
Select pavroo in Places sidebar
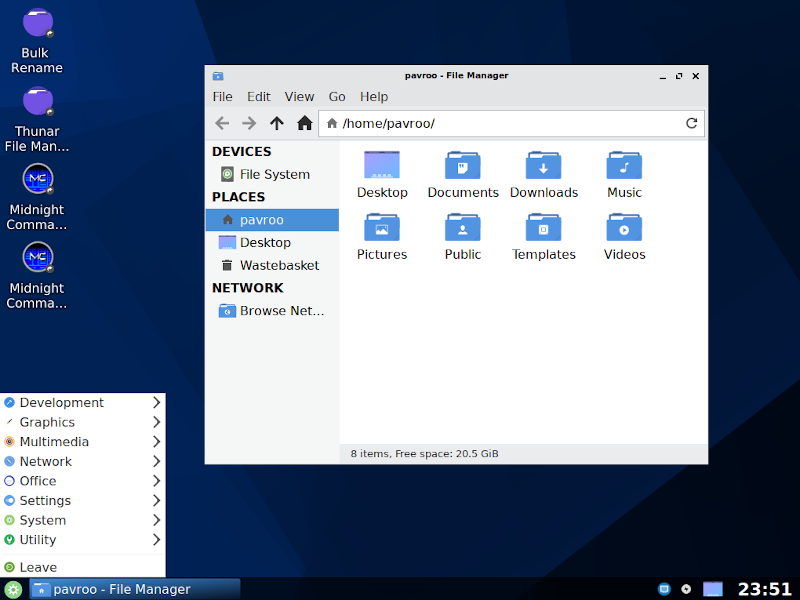pos(272,220)
